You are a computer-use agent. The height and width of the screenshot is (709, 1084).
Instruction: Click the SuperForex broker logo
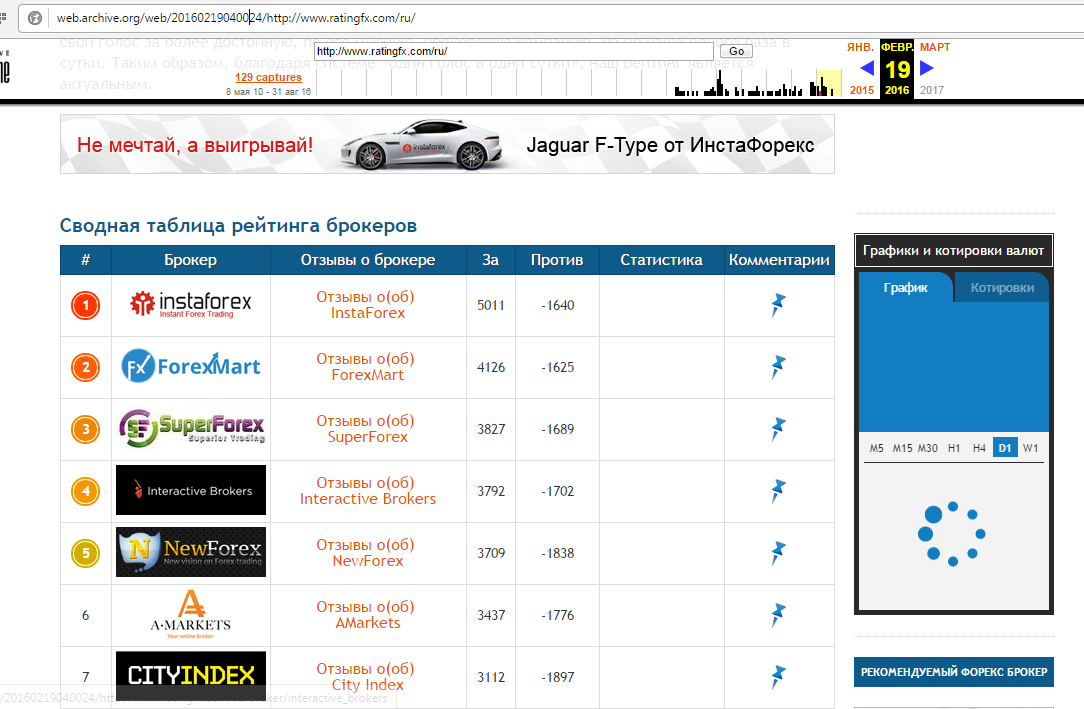click(x=191, y=428)
